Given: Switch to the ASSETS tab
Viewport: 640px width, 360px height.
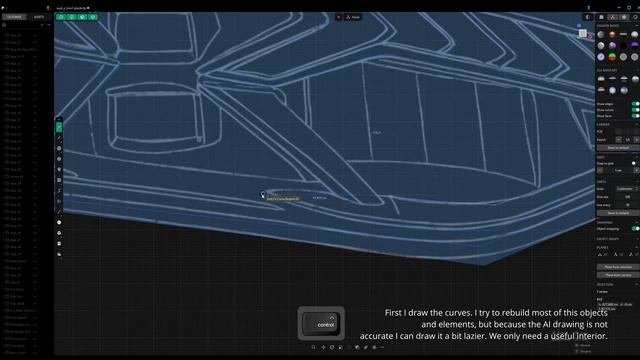Looking at the screenshot, I should pyautogui.click(x=39, y=17).
